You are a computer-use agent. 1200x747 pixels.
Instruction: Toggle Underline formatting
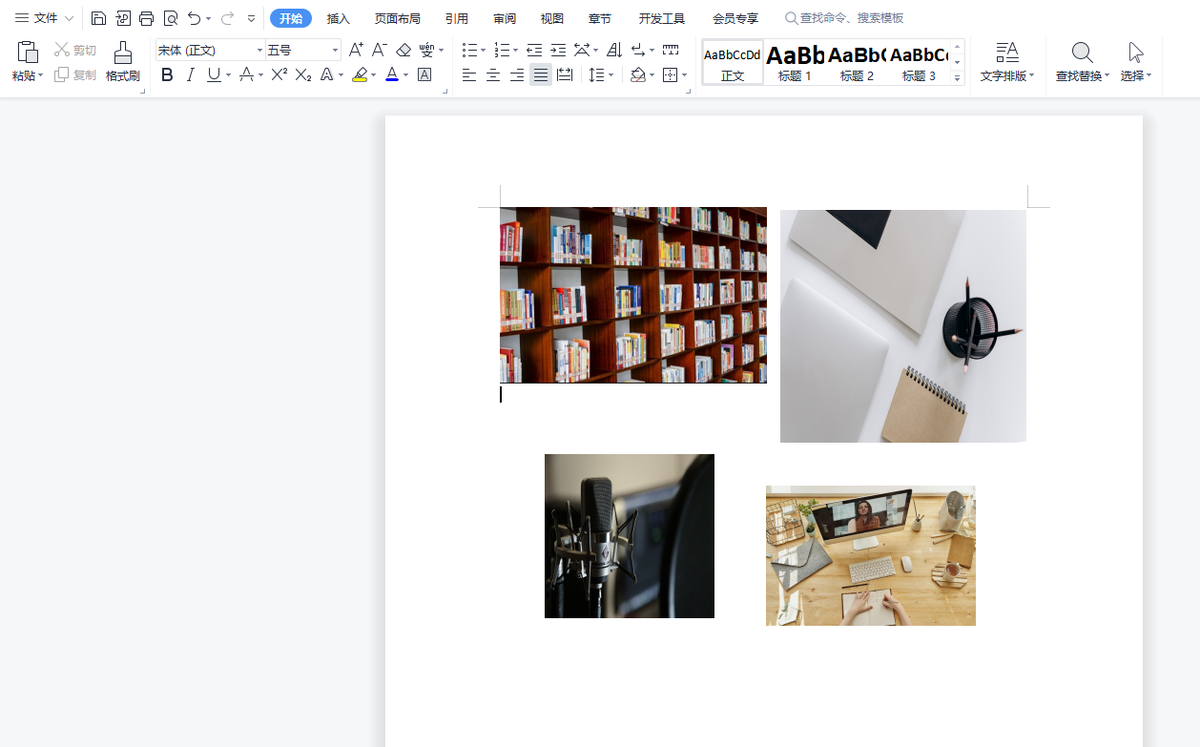(214, 75)
